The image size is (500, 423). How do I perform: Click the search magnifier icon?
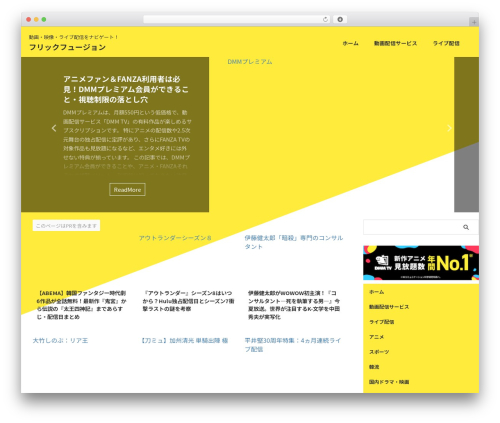coord(466,227)
